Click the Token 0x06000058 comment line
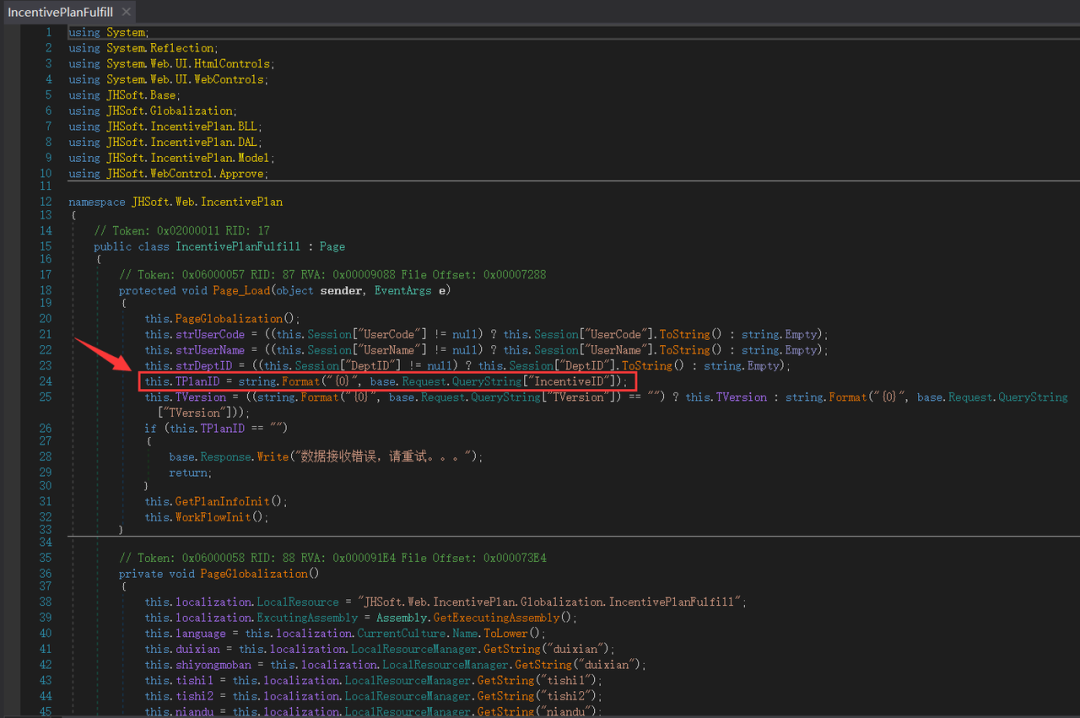1080x718 pixels. (333, 558)
